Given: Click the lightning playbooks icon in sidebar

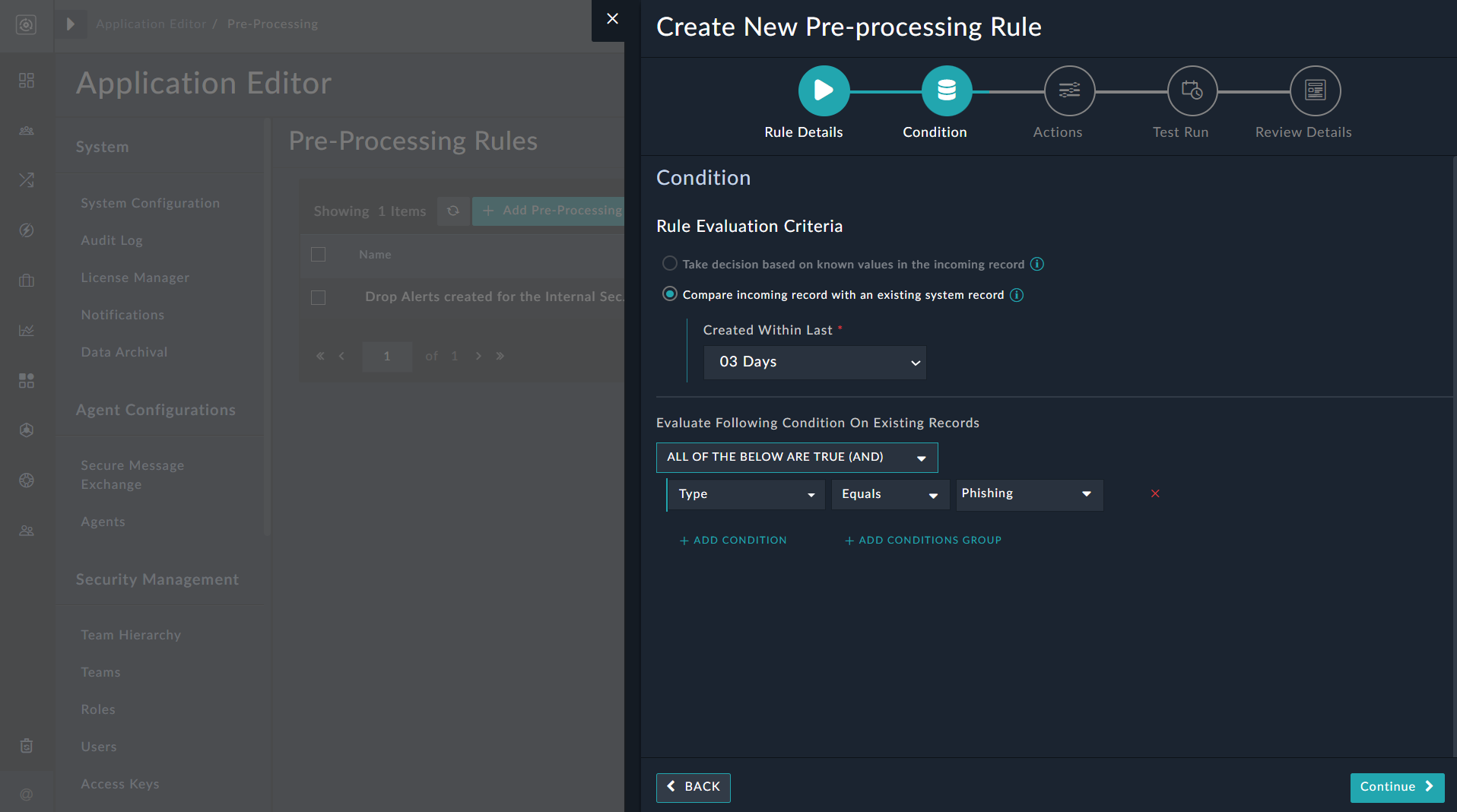Looking at the screenshot, I should pyautogui.click(x=27, y=230).
